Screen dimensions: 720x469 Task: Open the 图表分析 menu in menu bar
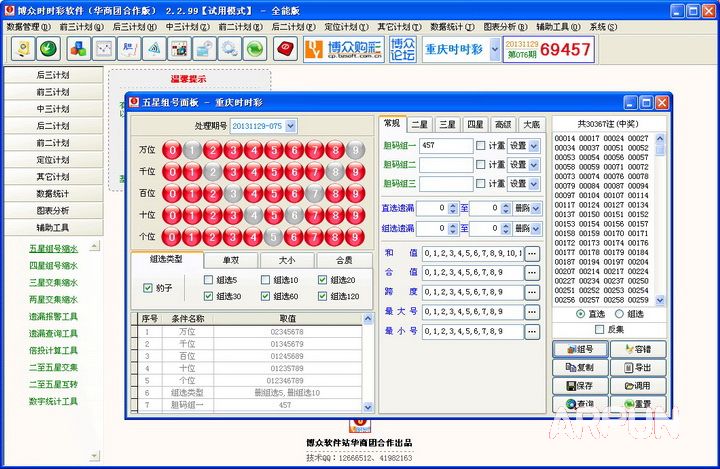506,27
